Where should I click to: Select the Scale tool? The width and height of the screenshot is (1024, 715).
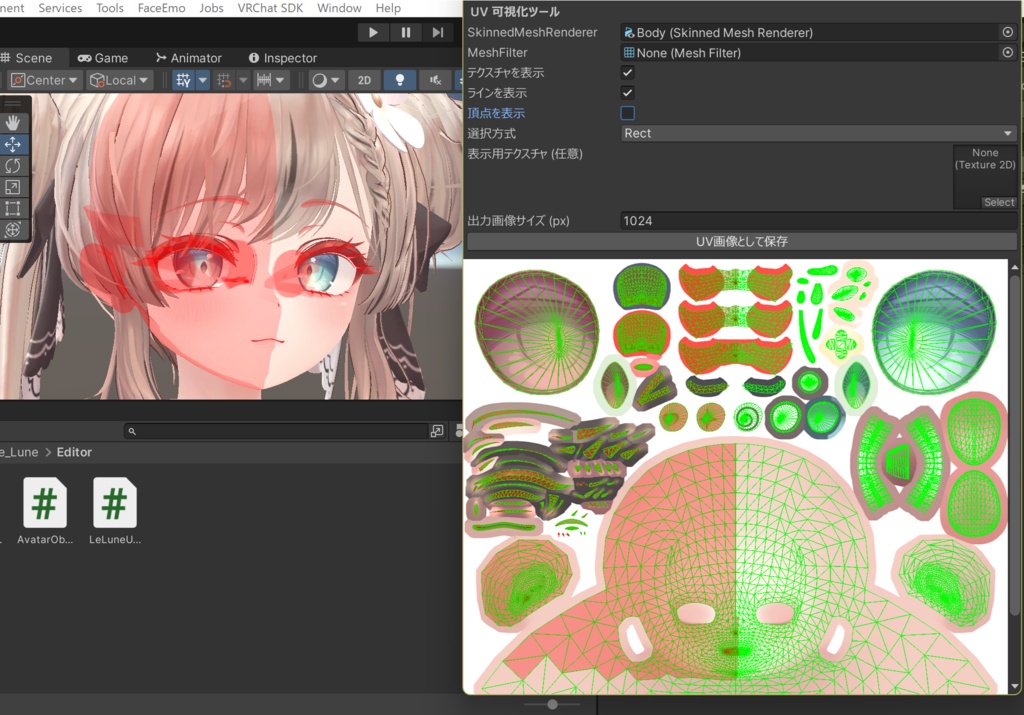pos(12,187)
